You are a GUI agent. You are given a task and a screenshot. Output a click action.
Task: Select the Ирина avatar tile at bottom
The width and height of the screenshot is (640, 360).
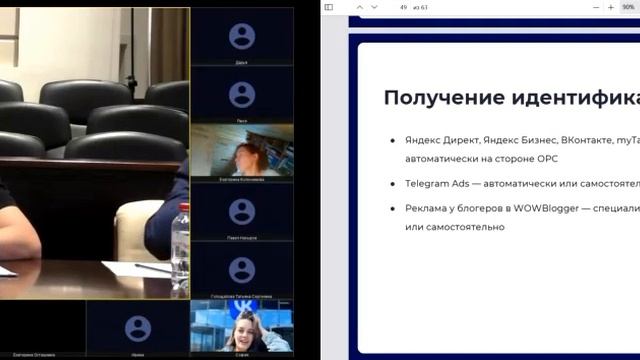click(x=138, y=329)
